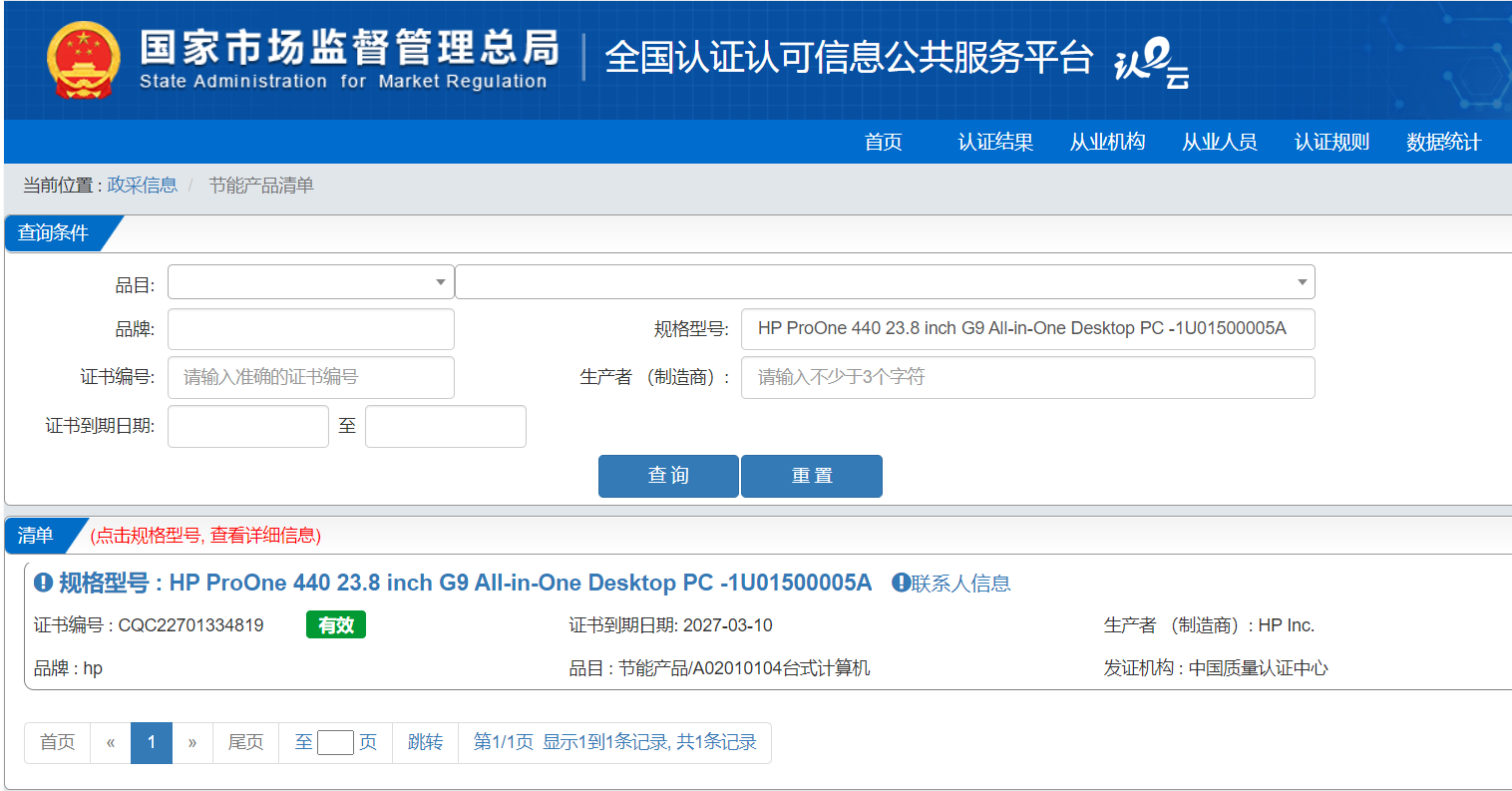Click the 节能产品清单 breadcrumb text

coord(261,185)
